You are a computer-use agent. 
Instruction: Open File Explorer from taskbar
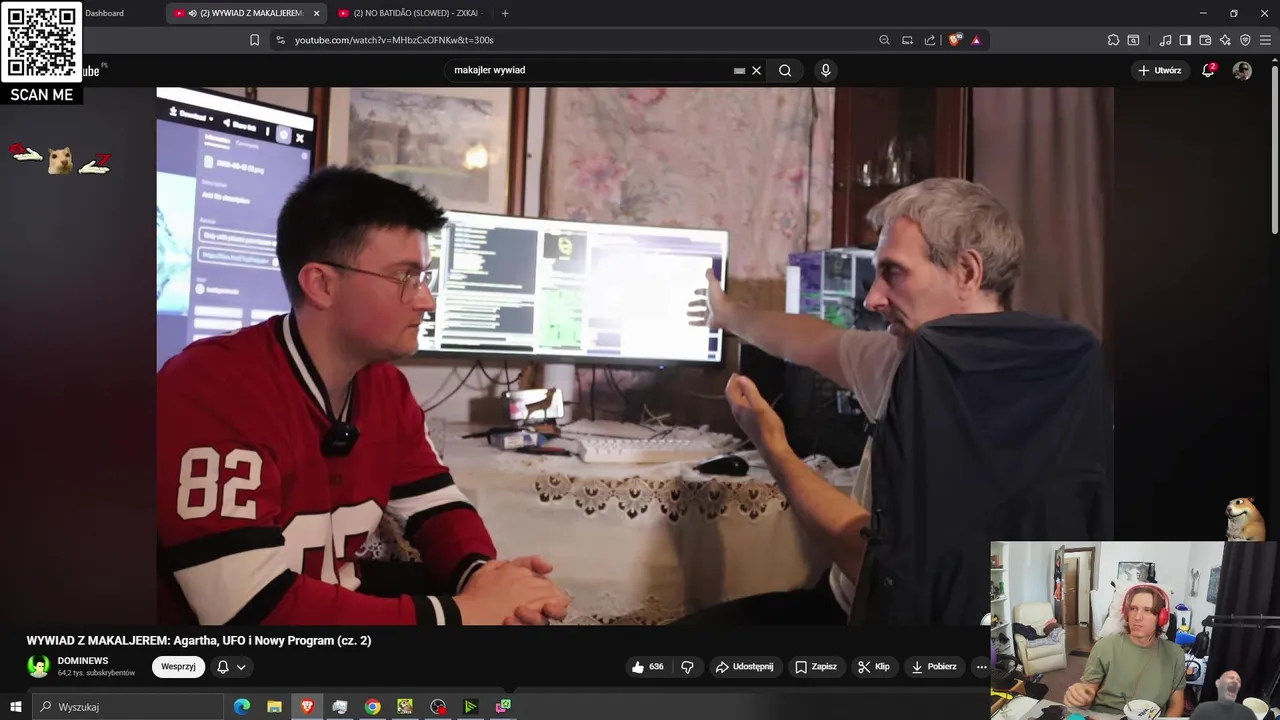coord(274,707)
